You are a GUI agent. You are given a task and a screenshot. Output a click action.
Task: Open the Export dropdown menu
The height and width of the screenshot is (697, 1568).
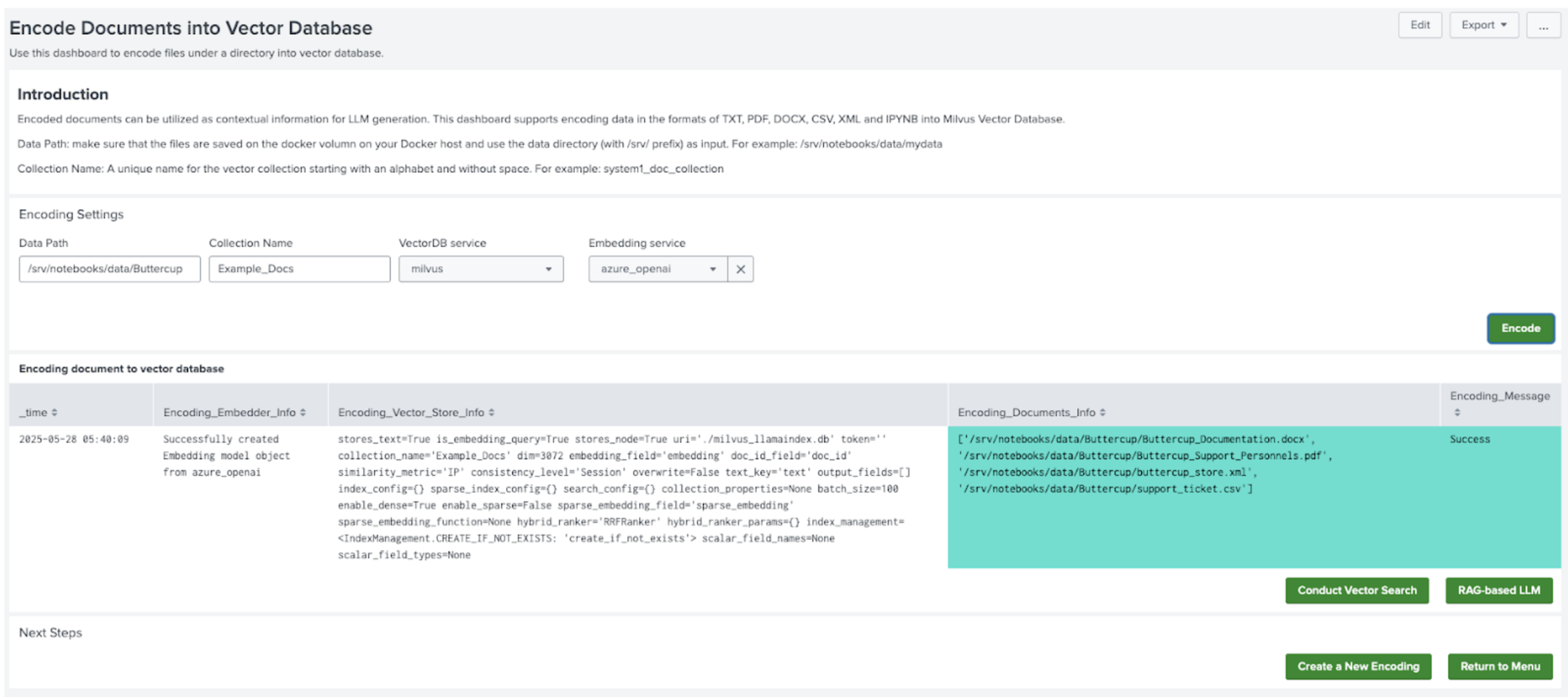pyautogui.click(x=1483, y=25)
